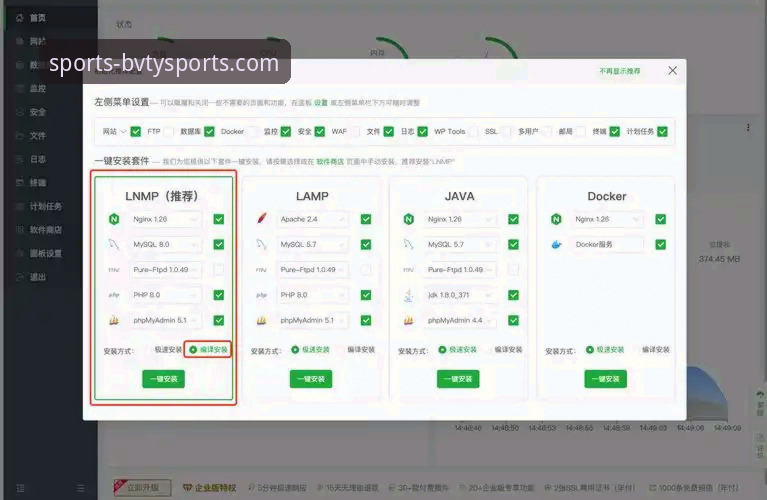Click the Apache feather icon in LAMP card
The height and width of the screenshot is (500, 767).
(262, 218)
